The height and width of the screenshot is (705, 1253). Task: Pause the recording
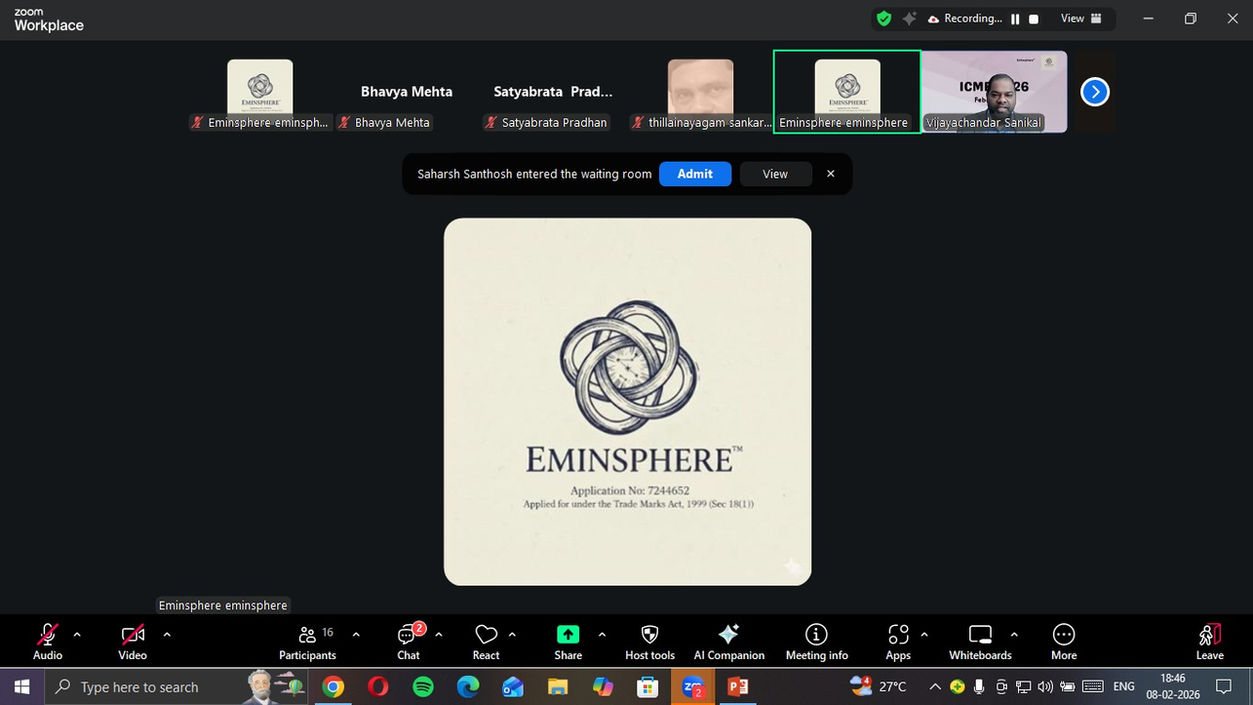click(x=1015, y=19)
